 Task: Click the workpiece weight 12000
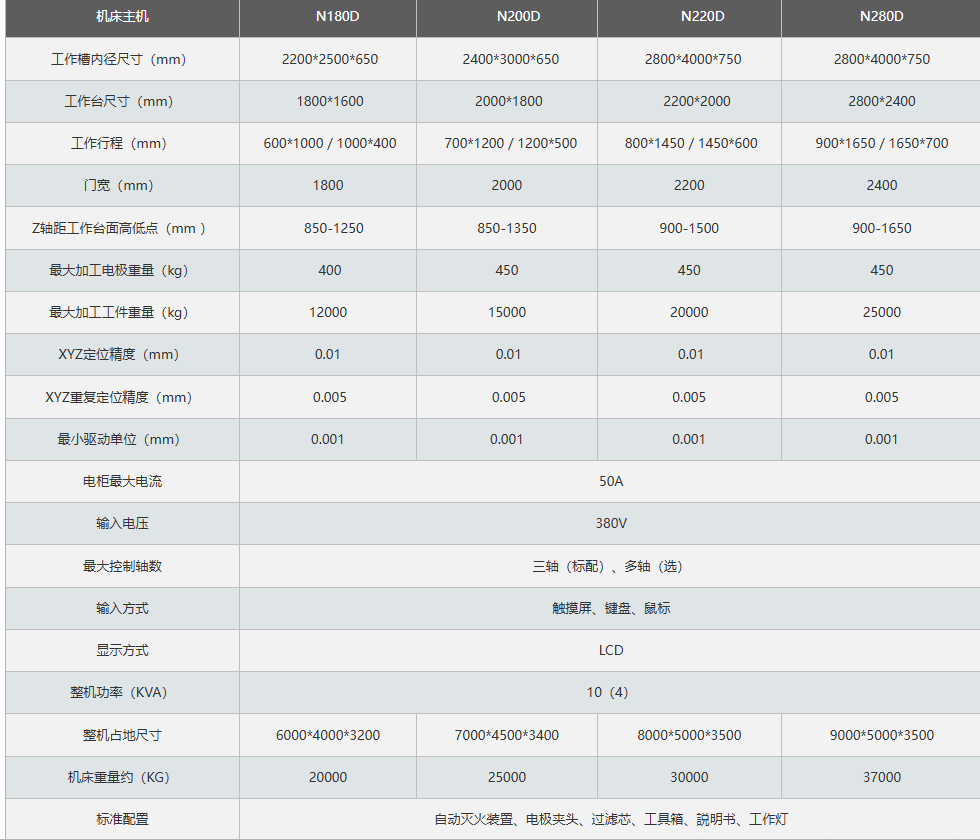click(328, 312)
